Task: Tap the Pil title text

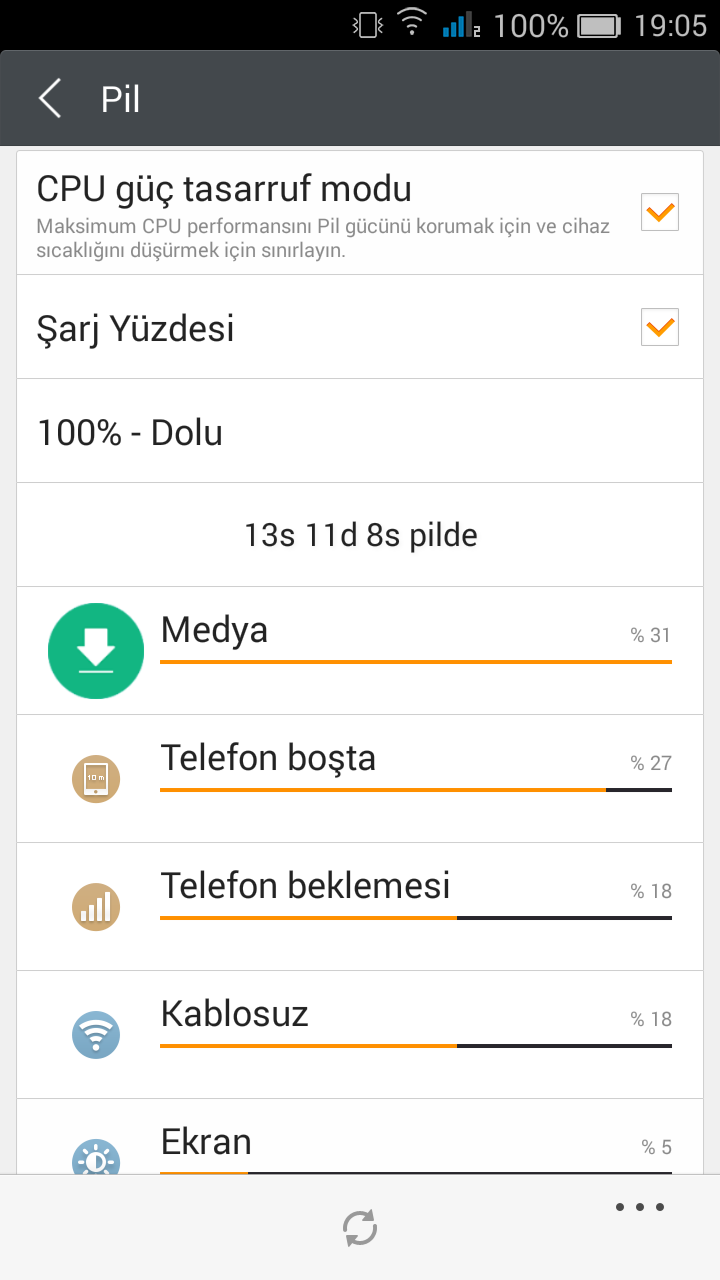Action: (x=120, y=99)
